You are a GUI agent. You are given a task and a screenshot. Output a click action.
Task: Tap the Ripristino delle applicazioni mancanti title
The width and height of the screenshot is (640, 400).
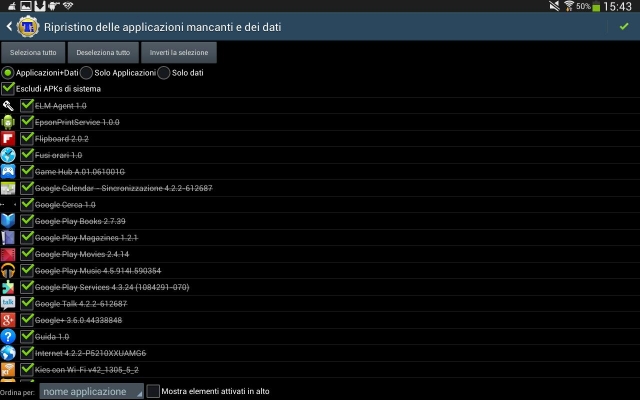(x=162, y=27)
